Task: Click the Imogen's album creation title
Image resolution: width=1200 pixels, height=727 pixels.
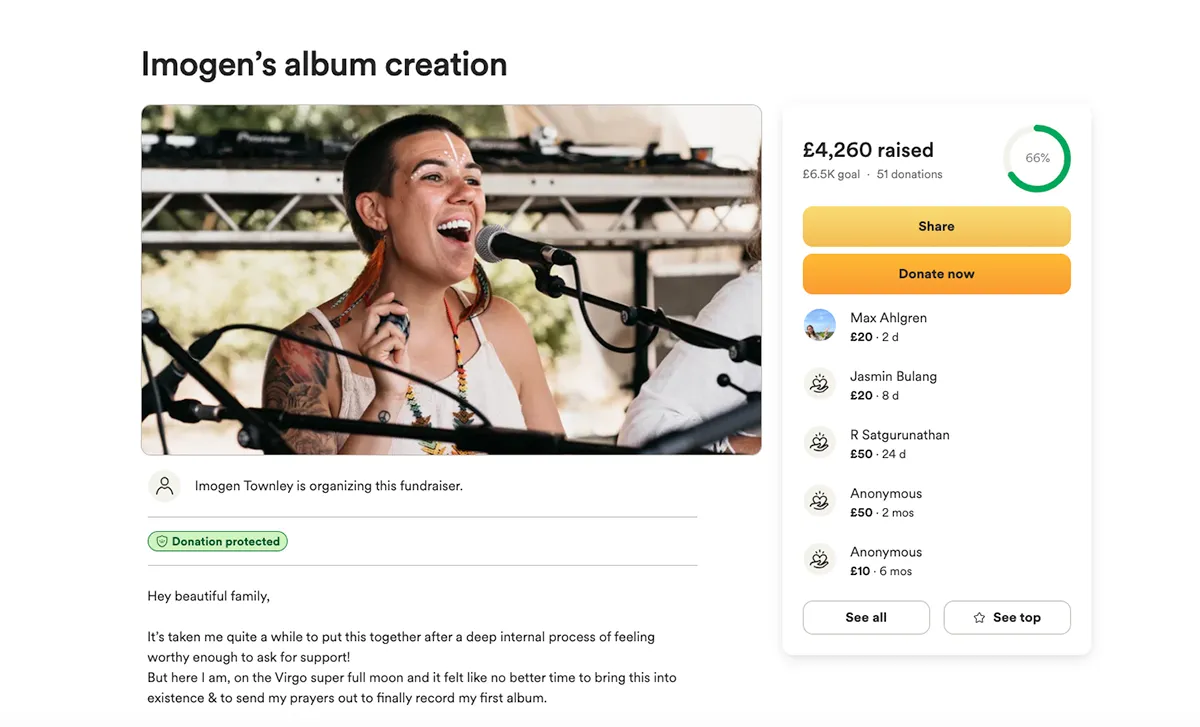Action: tap(324, 64)
